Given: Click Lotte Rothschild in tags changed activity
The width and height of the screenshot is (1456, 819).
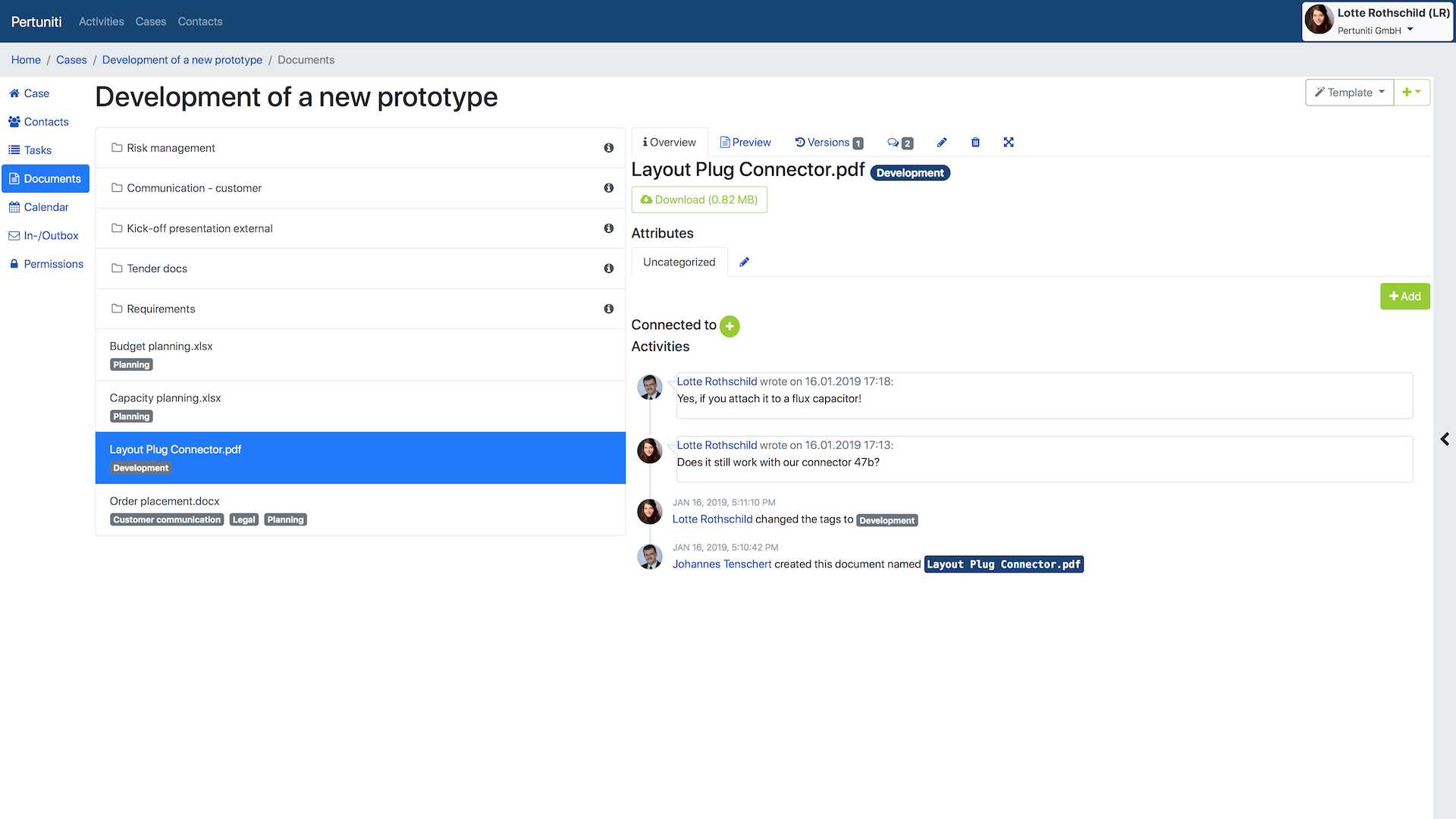Looking at the screenshot, I should (x=712, y=519).
